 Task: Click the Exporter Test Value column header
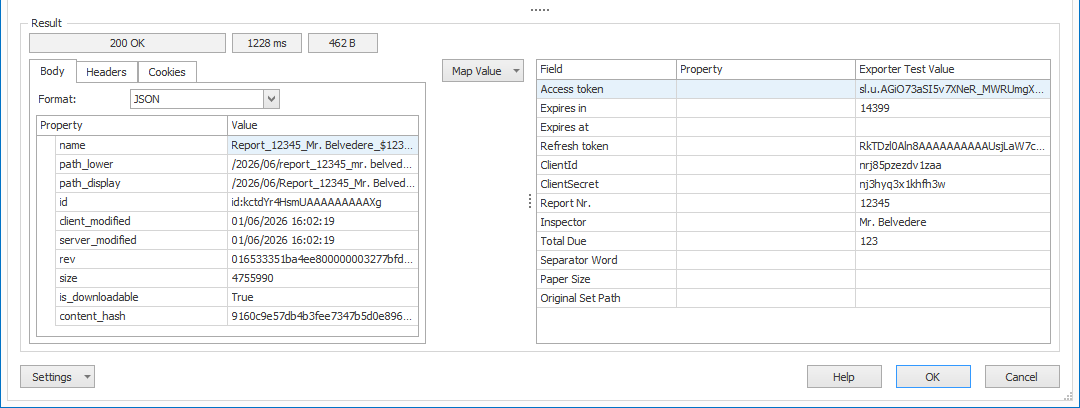[953, 69]
